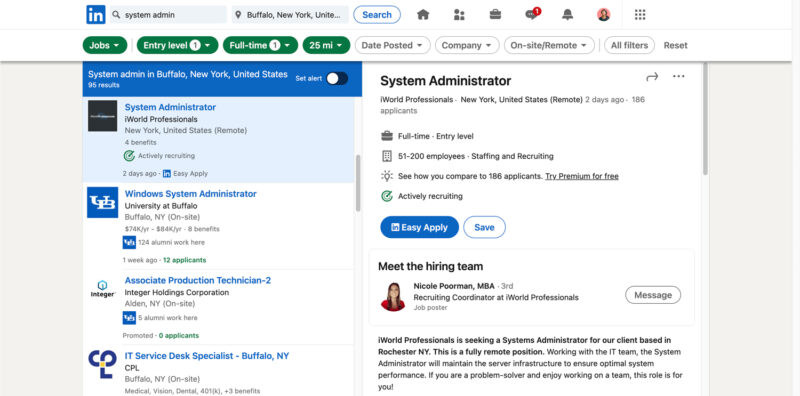
Task: Open the Windows System Administrator listing
Action: 191,194
